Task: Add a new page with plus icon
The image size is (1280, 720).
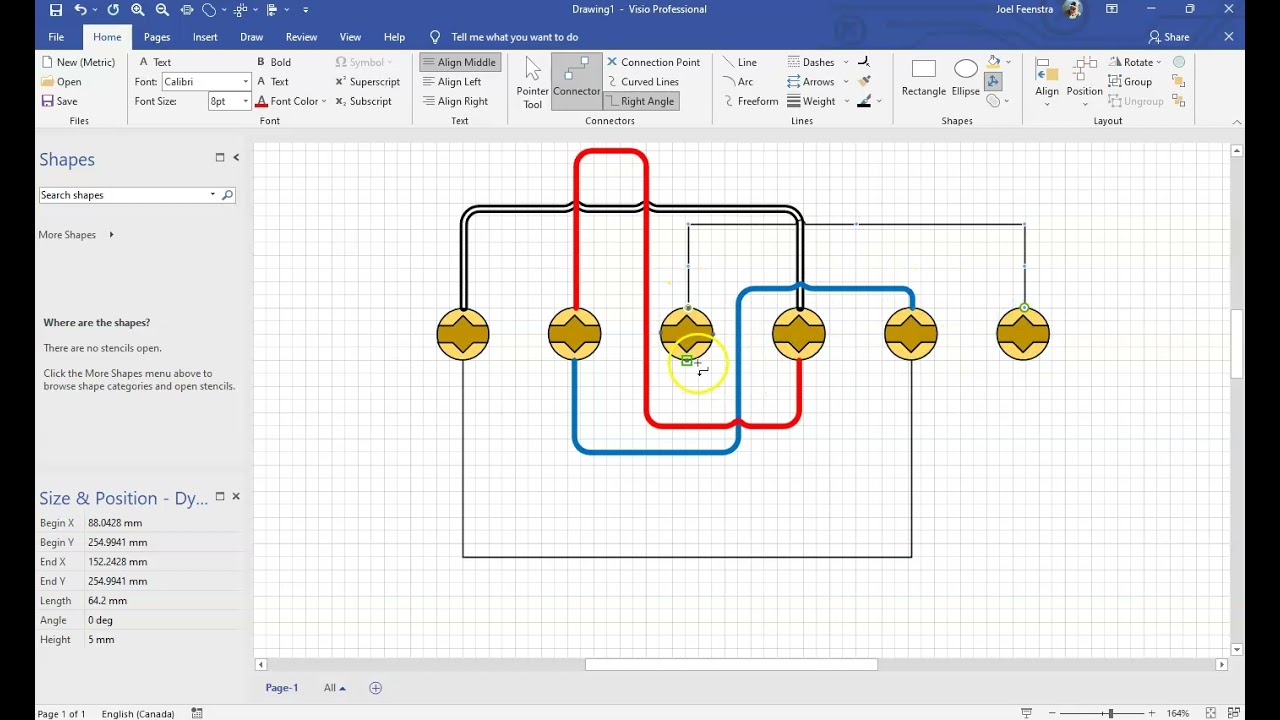Action: click(376, 688)
